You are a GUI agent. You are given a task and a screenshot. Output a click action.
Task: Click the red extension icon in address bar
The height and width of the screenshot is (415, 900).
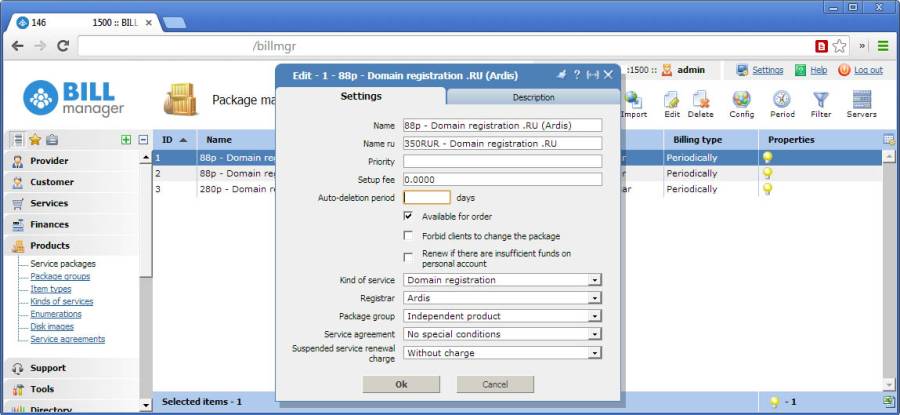(x=822, y=46)
